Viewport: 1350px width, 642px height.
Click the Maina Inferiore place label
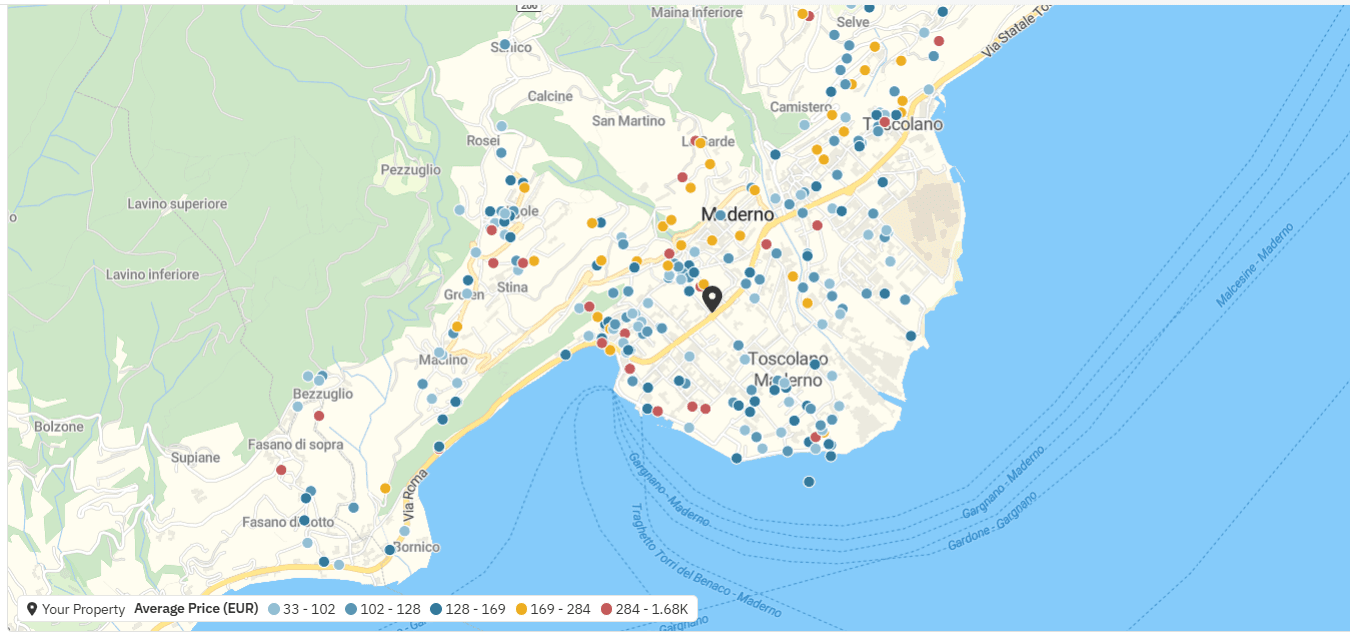697,13
